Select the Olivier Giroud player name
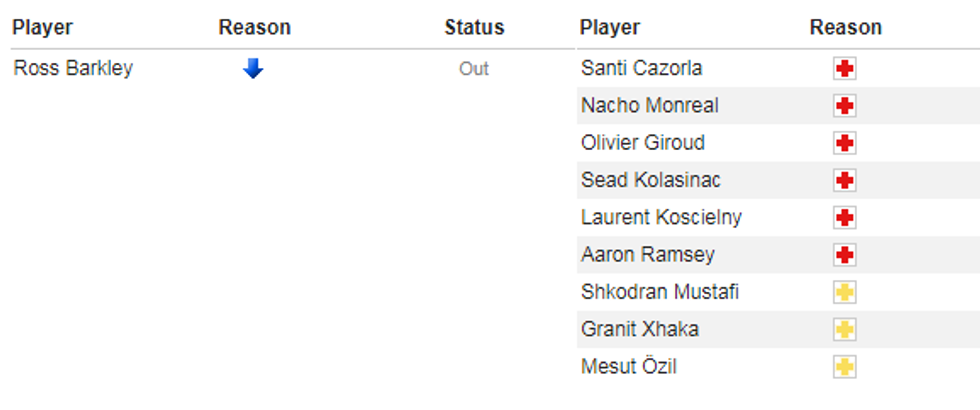 [642, 143]
